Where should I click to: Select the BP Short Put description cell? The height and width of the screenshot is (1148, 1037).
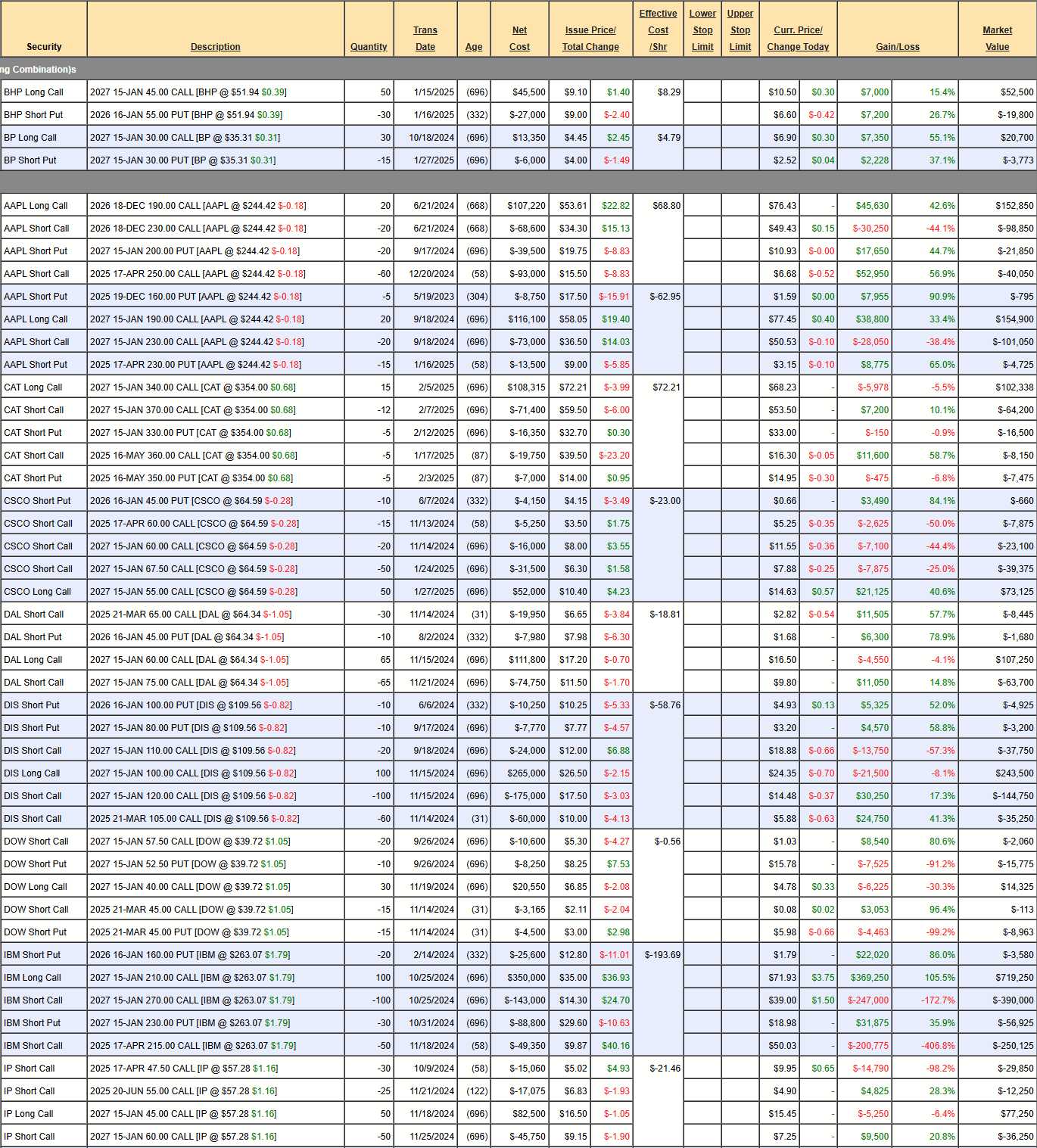tap(215, 160)
